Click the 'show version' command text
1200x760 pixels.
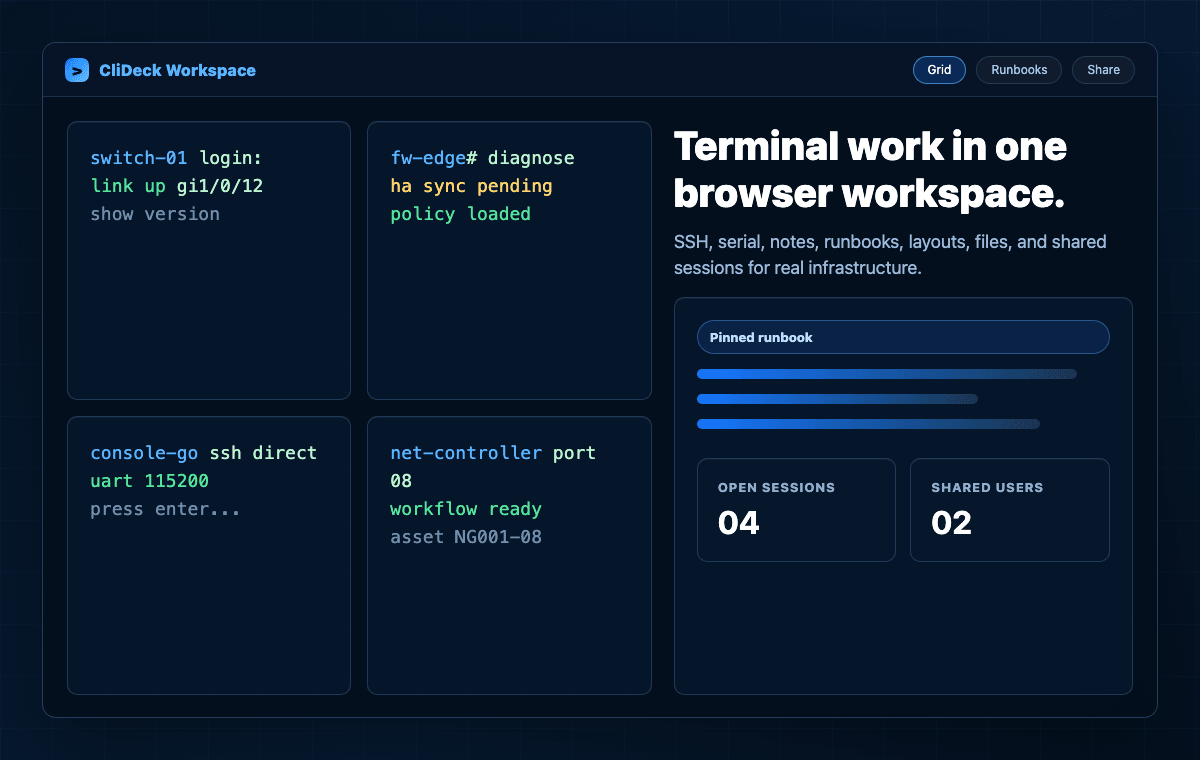155,214
